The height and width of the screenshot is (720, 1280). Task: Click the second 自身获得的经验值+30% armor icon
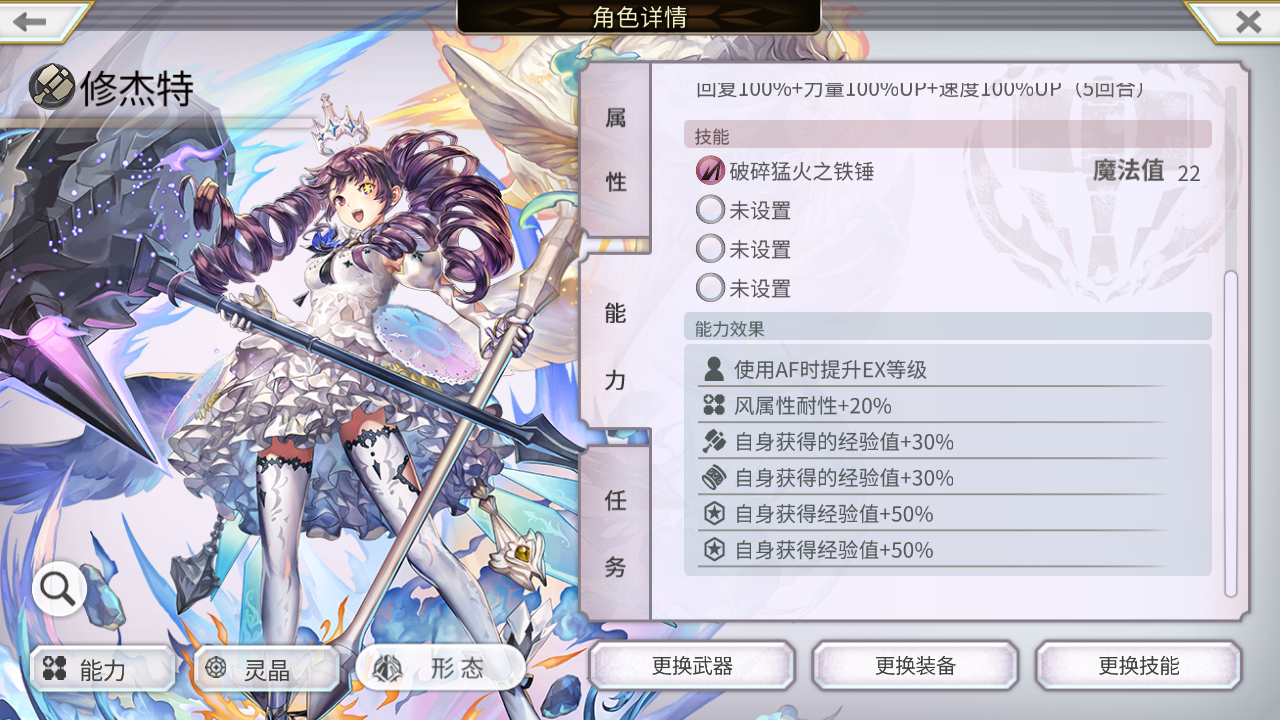coord(714,478)
